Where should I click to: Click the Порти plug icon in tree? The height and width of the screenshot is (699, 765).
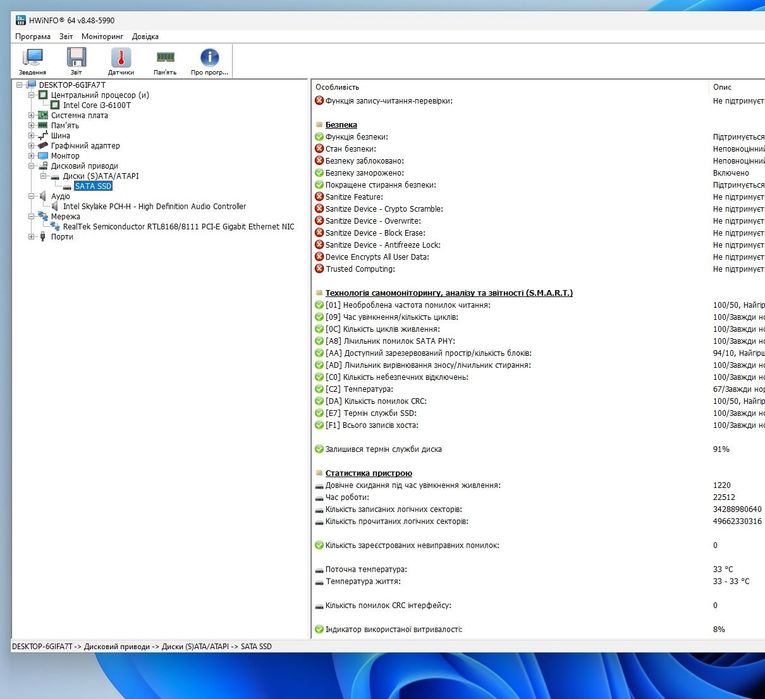[43, 237]
